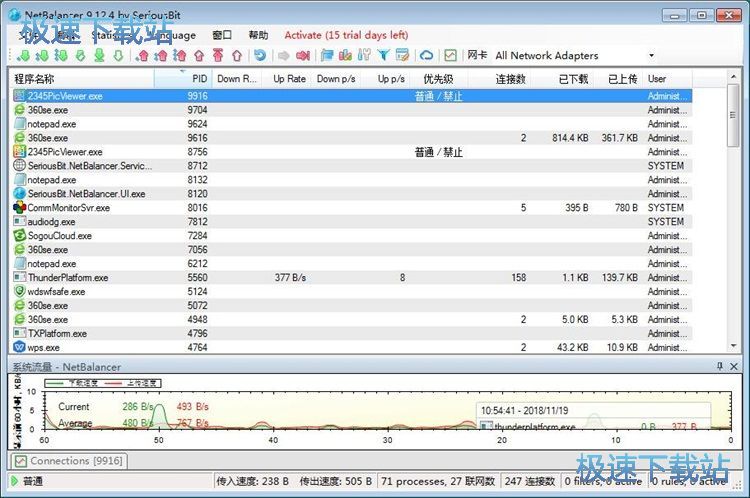Select SeriousBit.NetBalancer.Servic... process row
Viewport: 750px width, 498px height.
(x=352, y=166)
